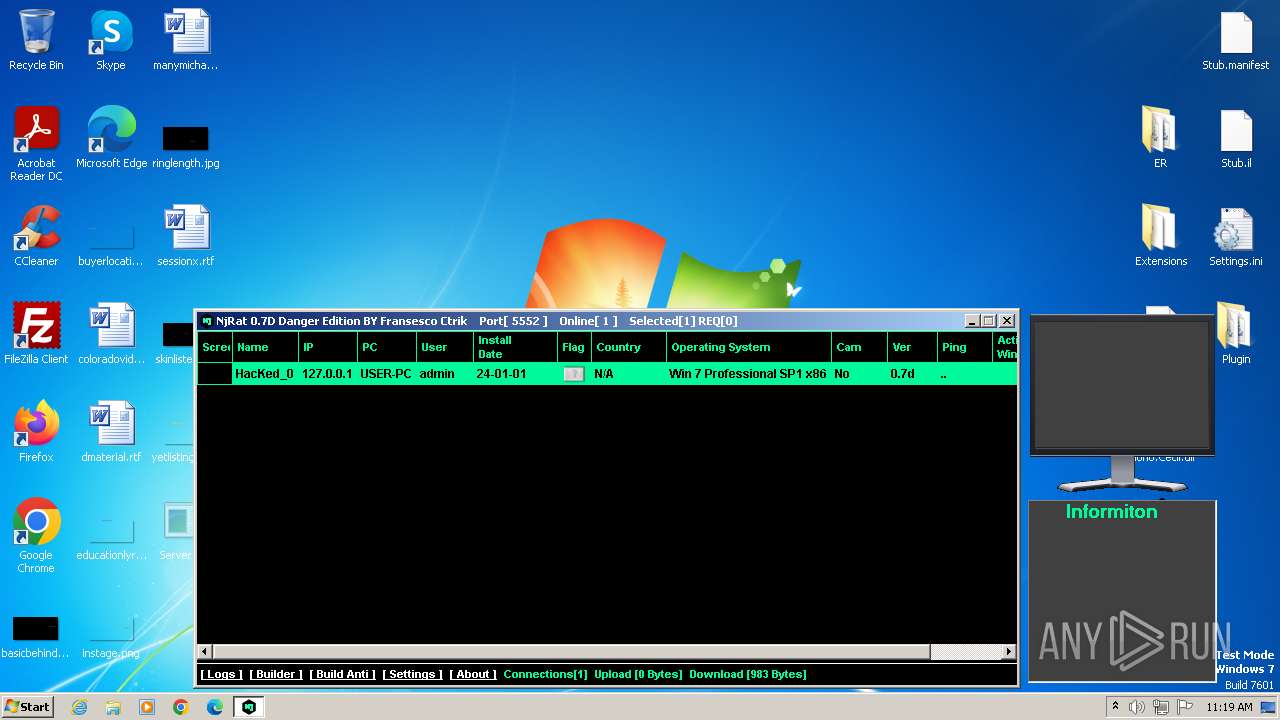
Task: Open the Extensions folder icon
Action: 1160,236
